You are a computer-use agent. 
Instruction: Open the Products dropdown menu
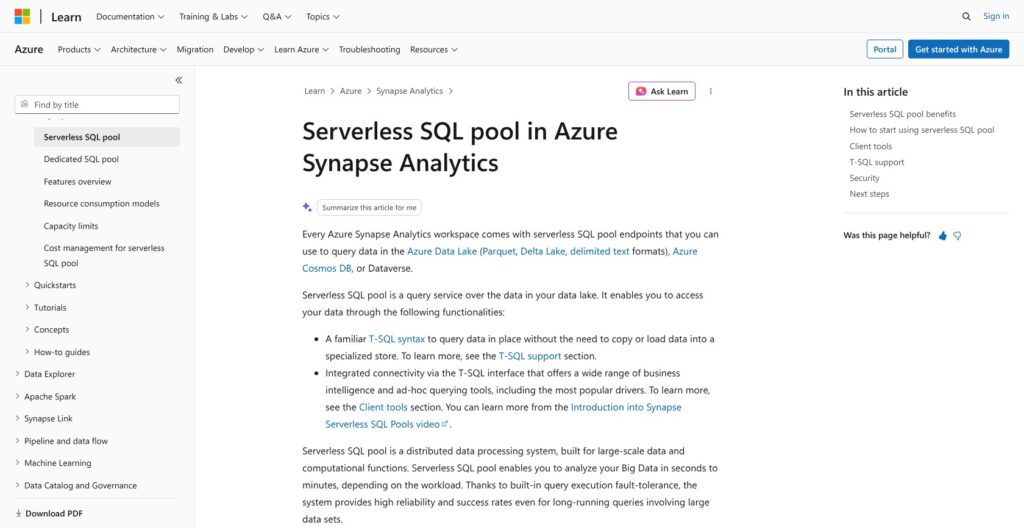click(79, 49)
